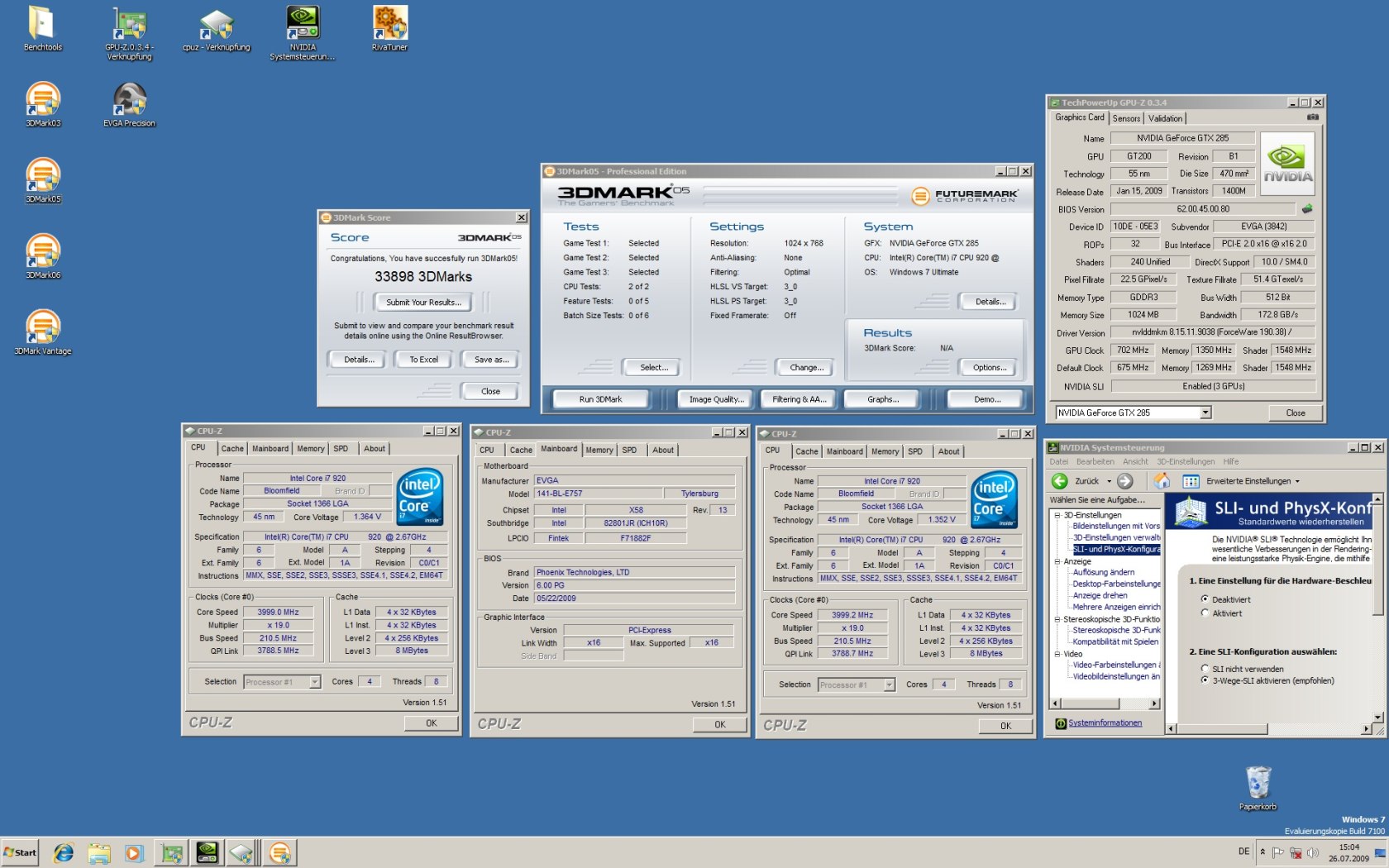Open the EVGA Precision desktop icon

(129, 104)
